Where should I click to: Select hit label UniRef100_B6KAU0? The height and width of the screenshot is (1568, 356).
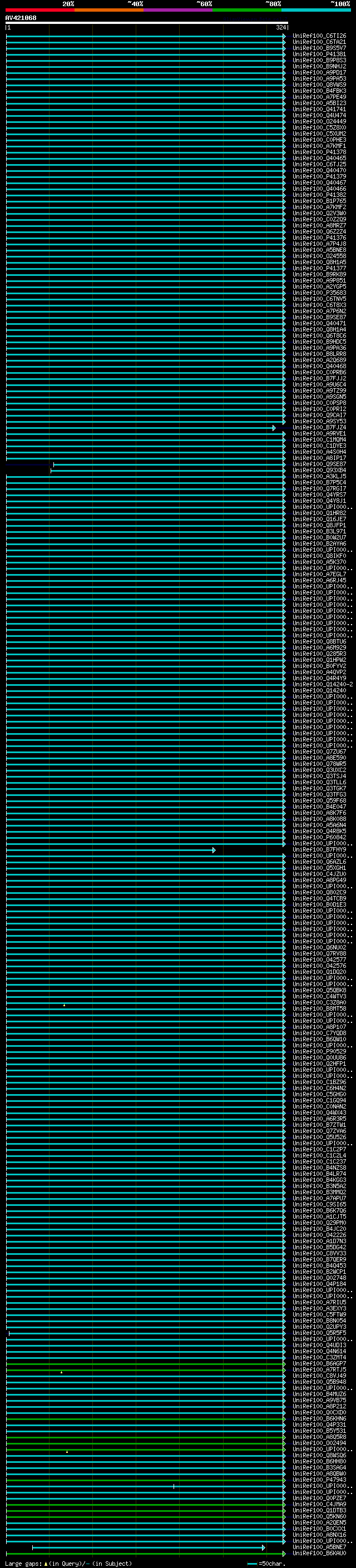pos(319,1554)
